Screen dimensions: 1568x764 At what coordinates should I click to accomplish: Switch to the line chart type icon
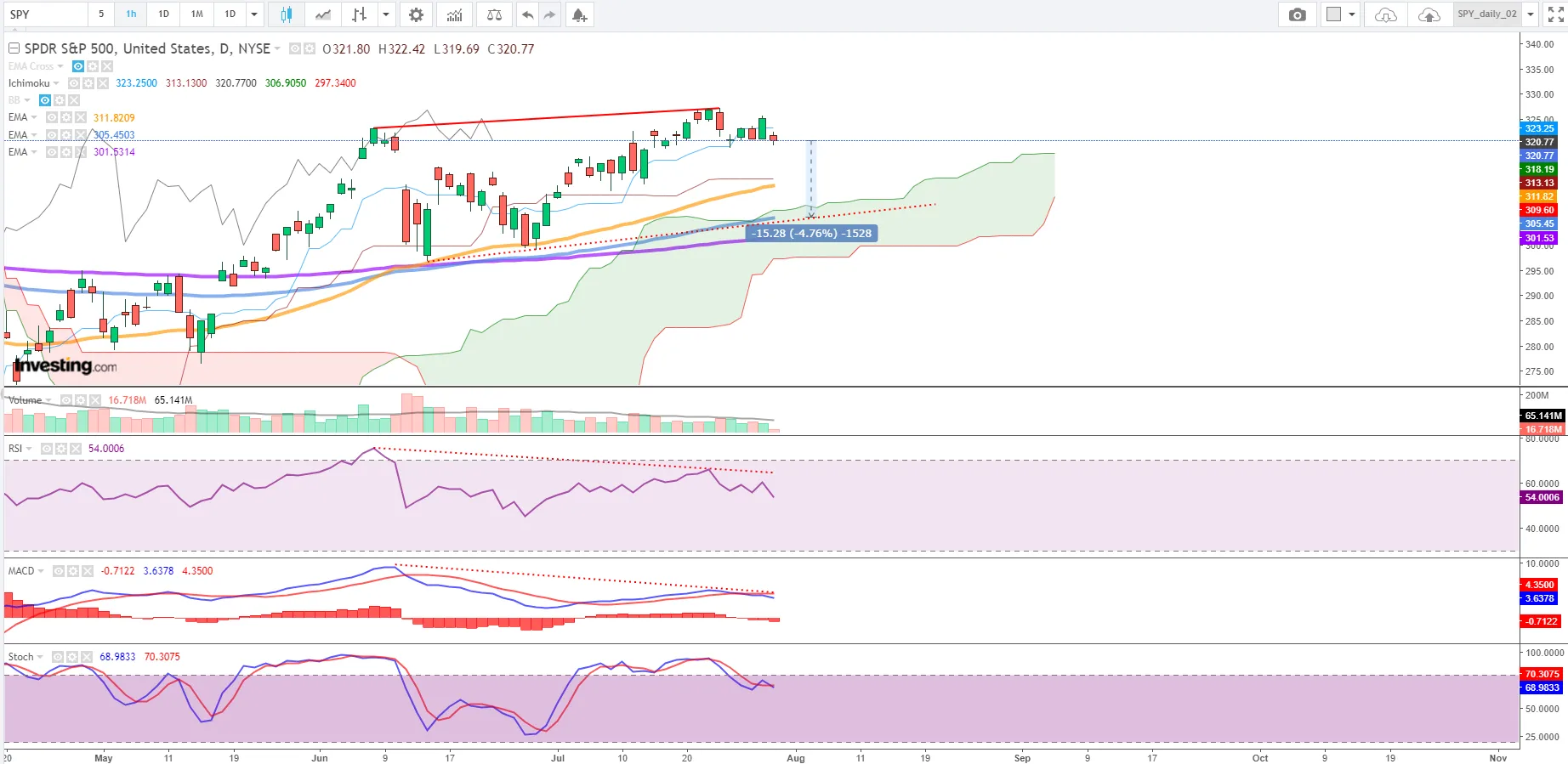(x=323, y=14)
